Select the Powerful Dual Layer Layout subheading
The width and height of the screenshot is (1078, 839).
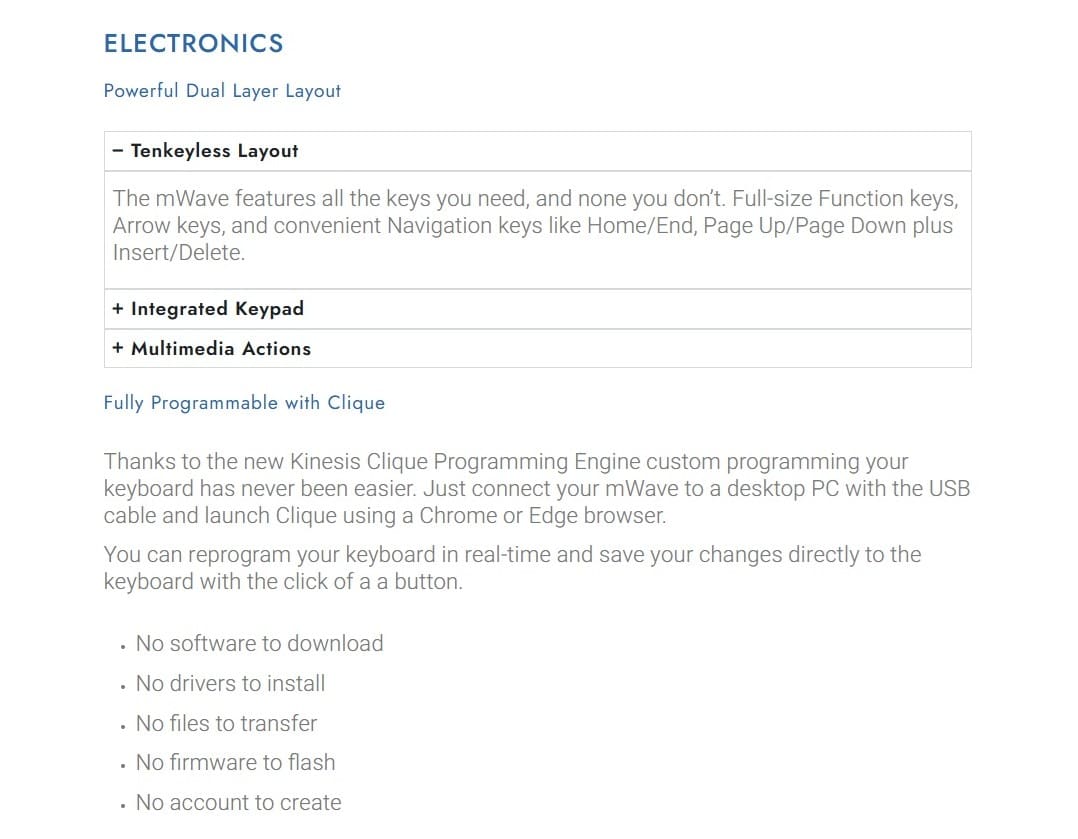click(222, 91)
